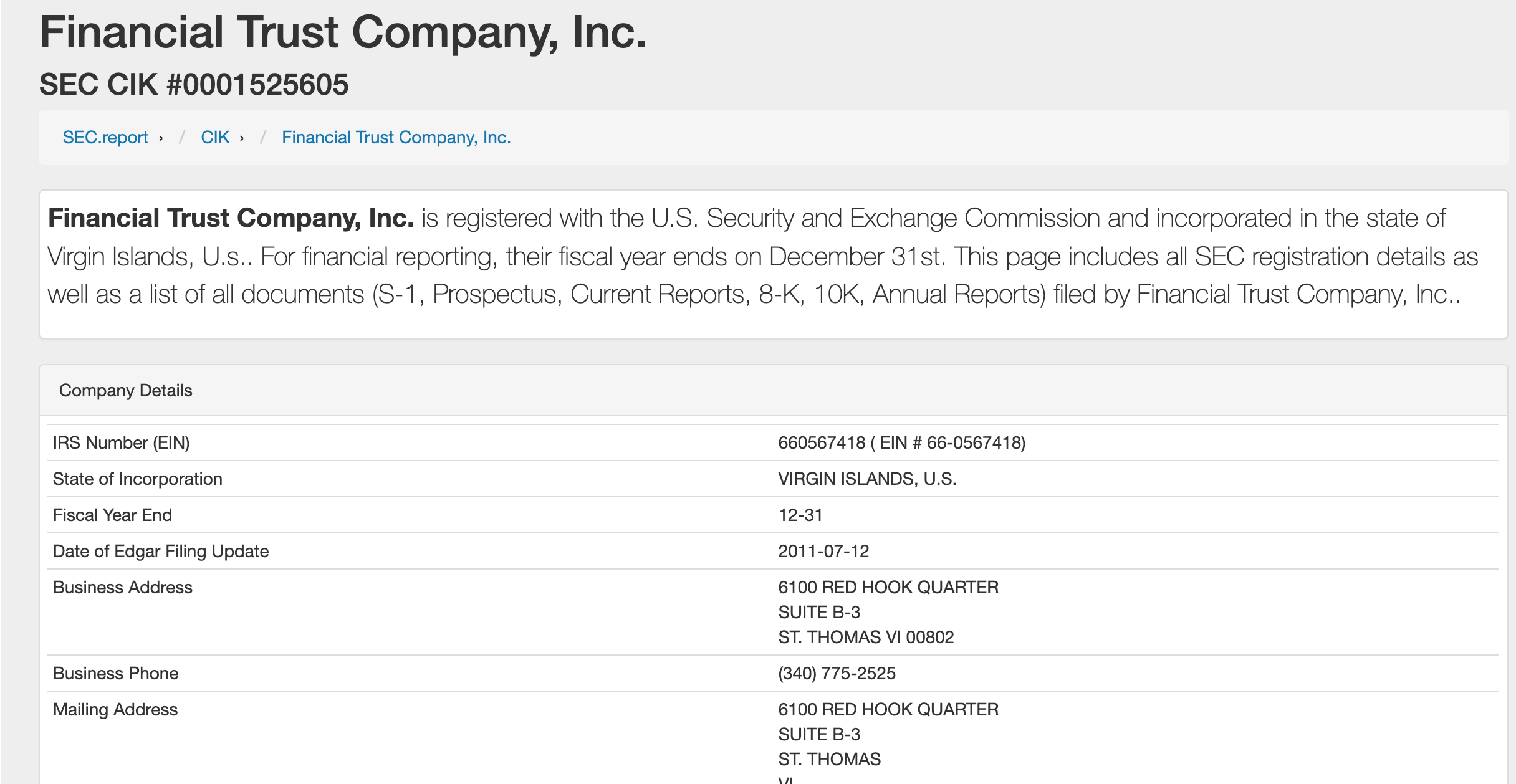Go to the CIK breadcrumb link
The height and width of the screenshot is (784, 1516).
pyautogui.click(x=215, y=137)
